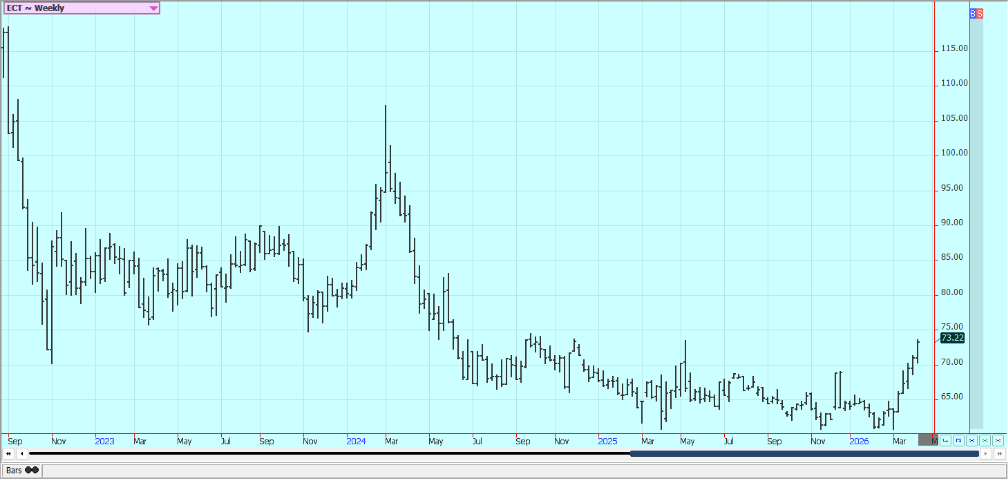
Task: Click the blue compress arrows icon
Action: [x=971, y=440]
